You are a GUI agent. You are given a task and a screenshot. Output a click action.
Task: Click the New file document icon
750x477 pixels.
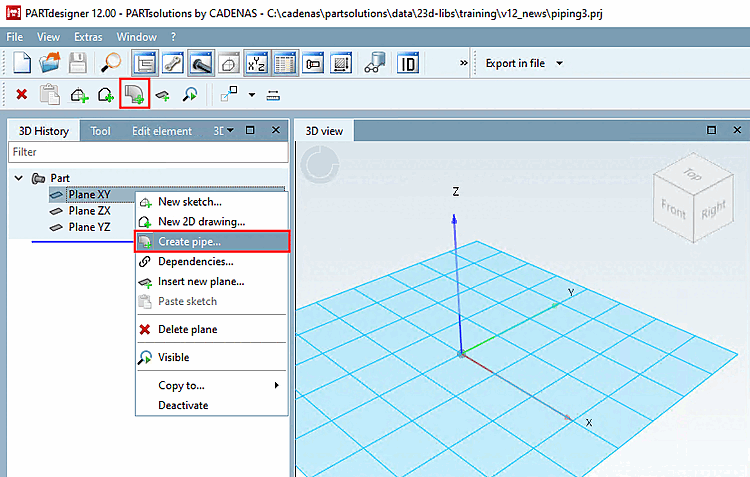pyautogui.click(x=22, y=63)
